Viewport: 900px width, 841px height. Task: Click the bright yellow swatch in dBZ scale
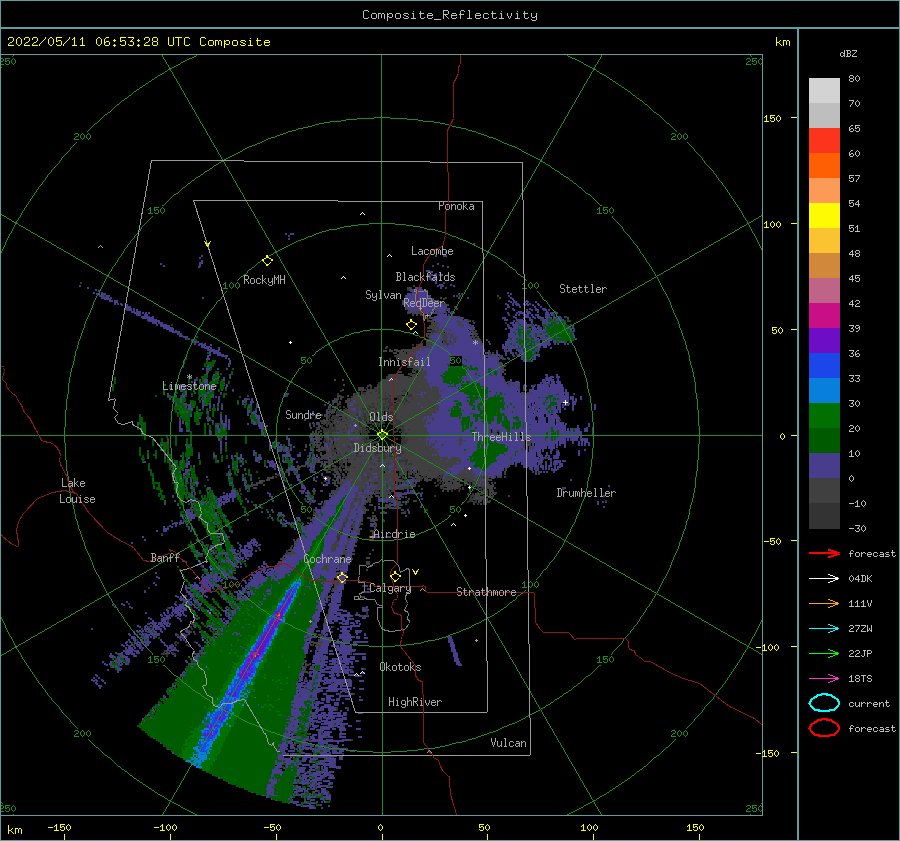[x=824, y=216]
